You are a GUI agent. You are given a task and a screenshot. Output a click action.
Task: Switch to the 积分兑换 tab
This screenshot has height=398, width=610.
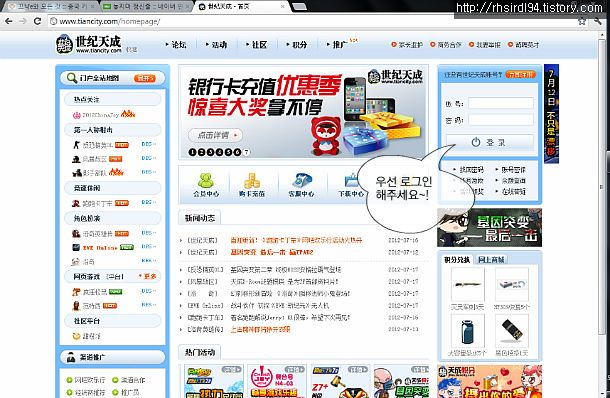(x=457, y=260)
